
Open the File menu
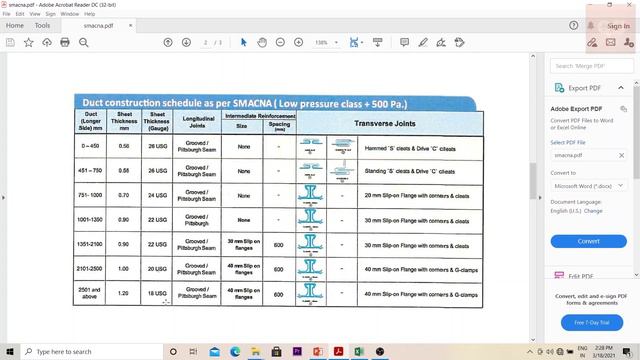(x=7, y=14)
